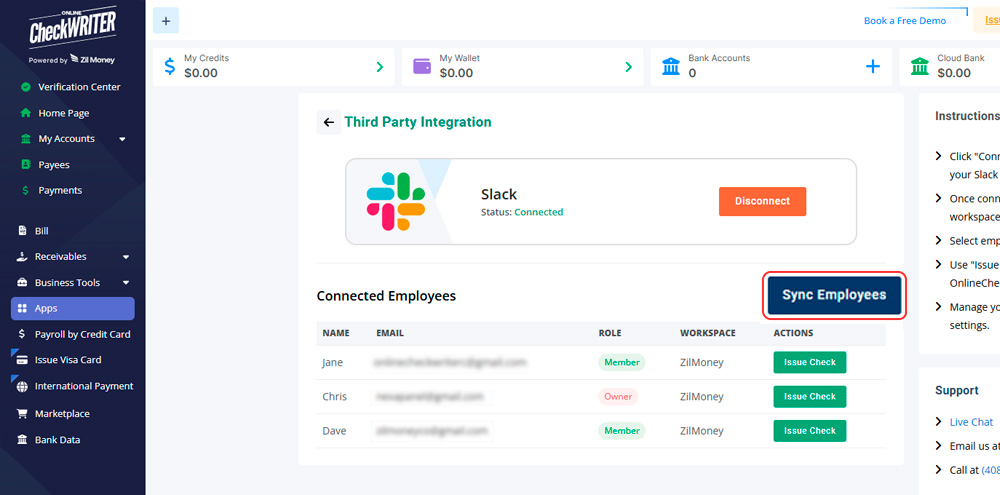Click the green Cloud Bank icon
Screen dimensions: 1000x495
tap(920, 66)
